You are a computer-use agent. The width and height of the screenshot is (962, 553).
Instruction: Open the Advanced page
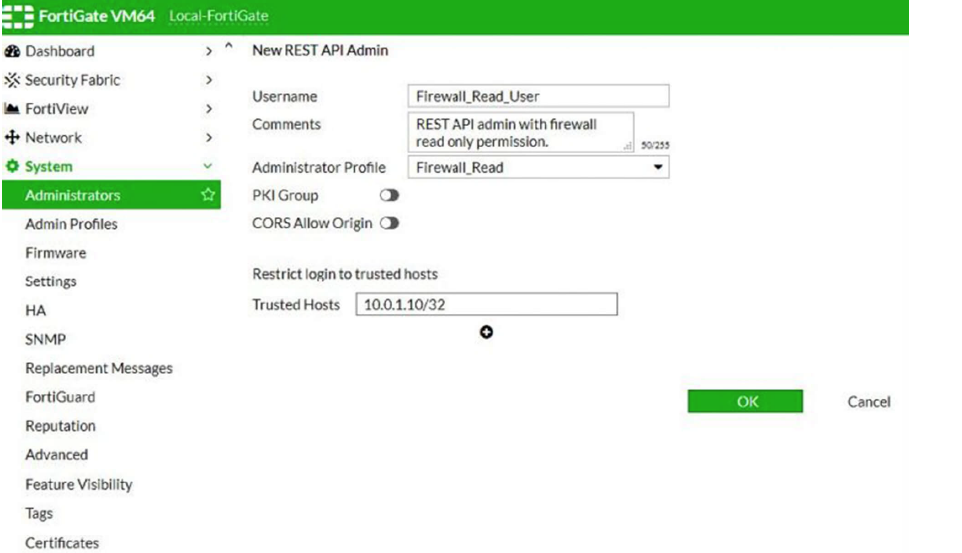(56, 455)
